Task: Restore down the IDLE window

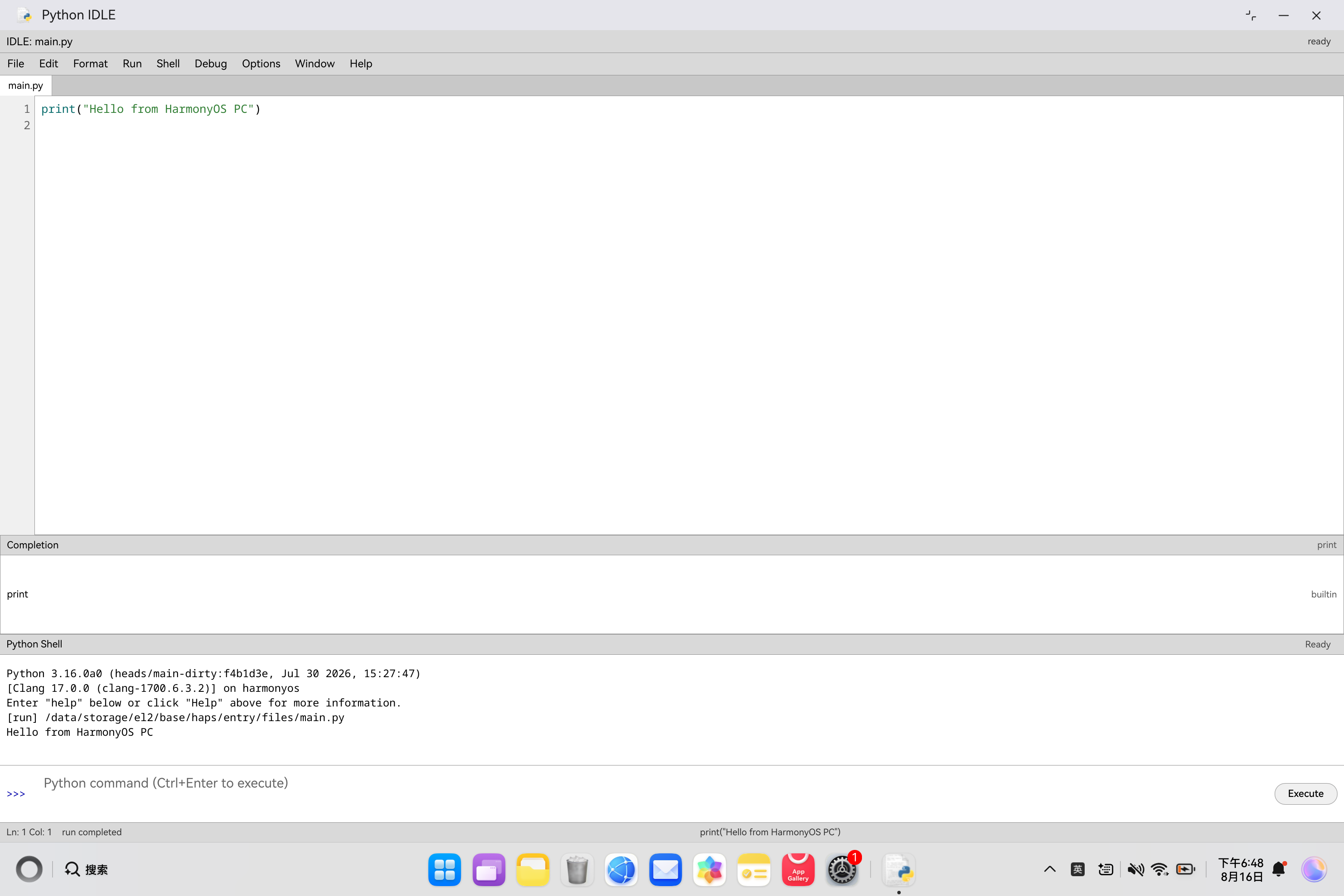Action: click(x=1251, y=16)
